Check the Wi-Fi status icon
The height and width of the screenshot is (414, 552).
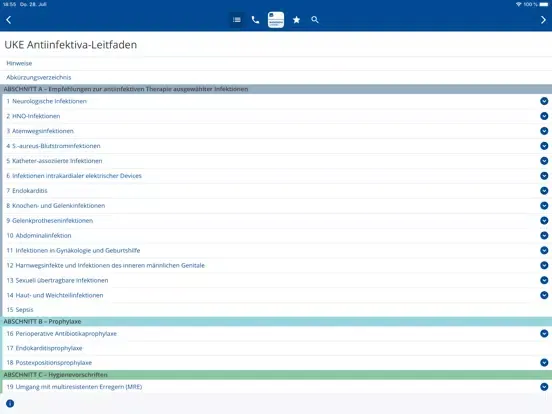coord(519,4)
